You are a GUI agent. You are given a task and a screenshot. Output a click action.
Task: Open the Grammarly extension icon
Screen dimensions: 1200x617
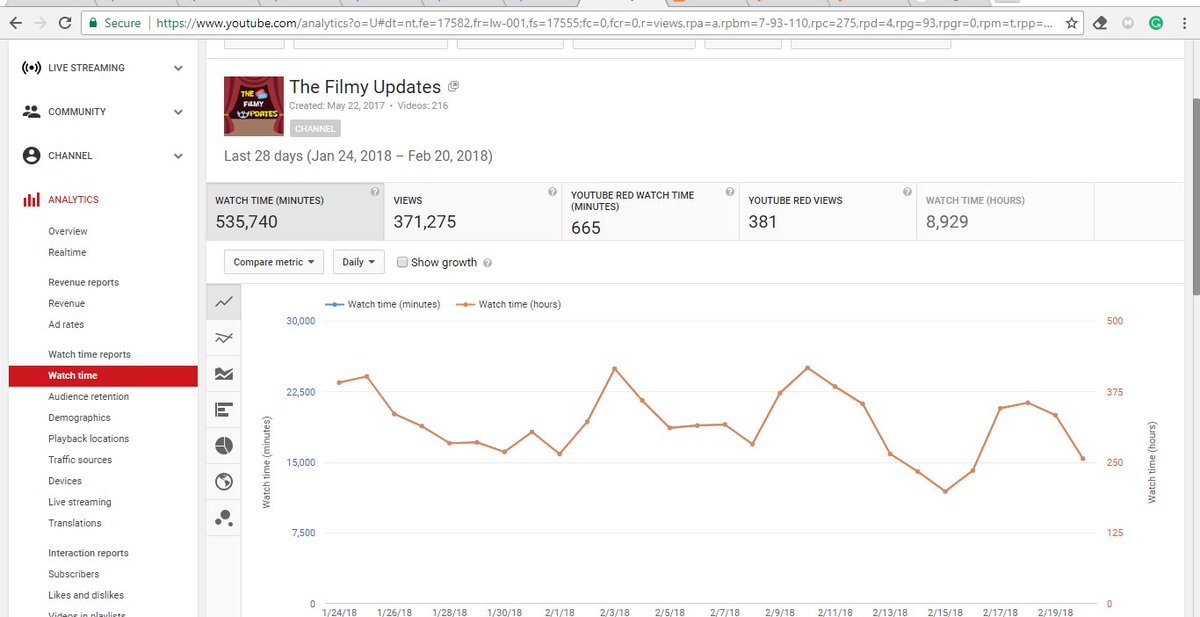tap(1155, 22)
